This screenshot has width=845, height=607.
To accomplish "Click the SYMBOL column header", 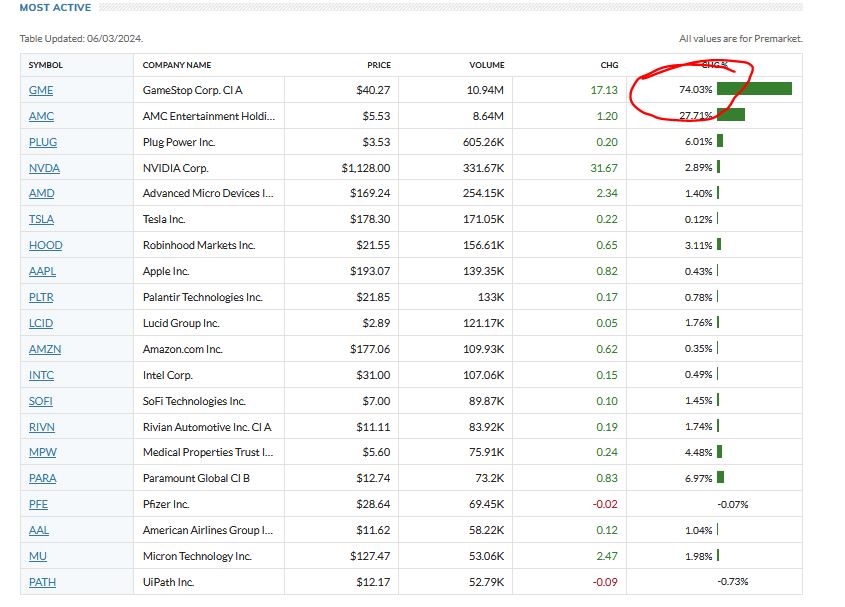I will tap(45, 65).
